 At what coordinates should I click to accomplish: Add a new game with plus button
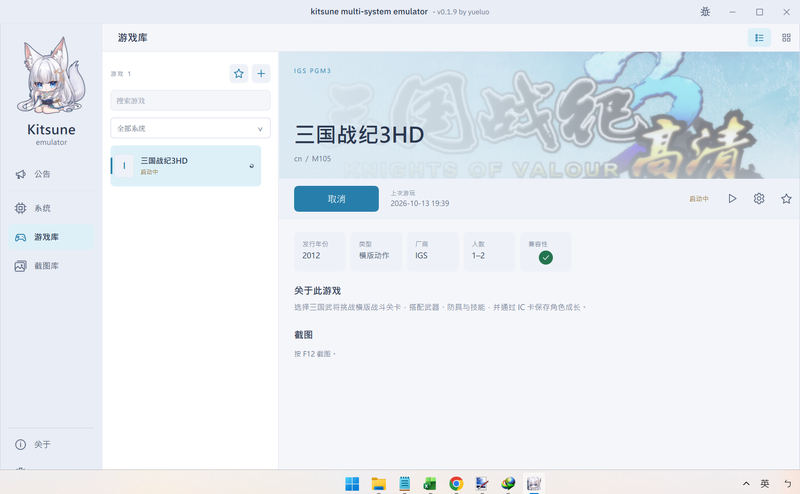click(x=261, y=73)
